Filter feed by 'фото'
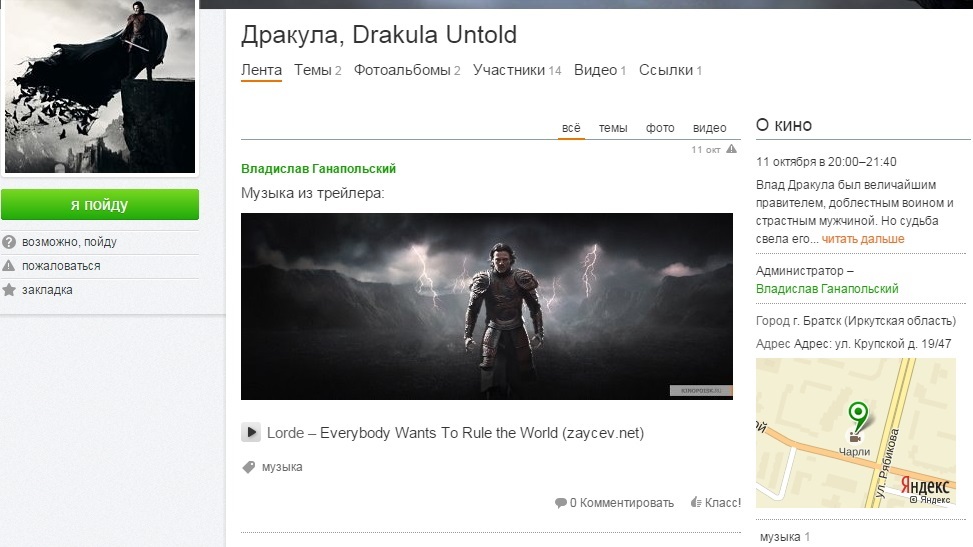This screenshot has width=973, height=547. click(x=660, y=128)
